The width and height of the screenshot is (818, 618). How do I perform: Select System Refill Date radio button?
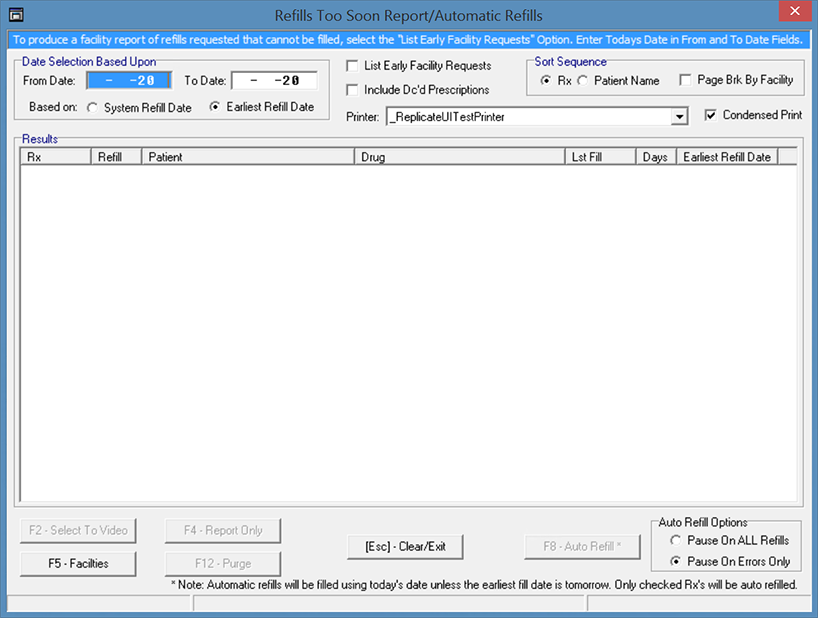93,108
